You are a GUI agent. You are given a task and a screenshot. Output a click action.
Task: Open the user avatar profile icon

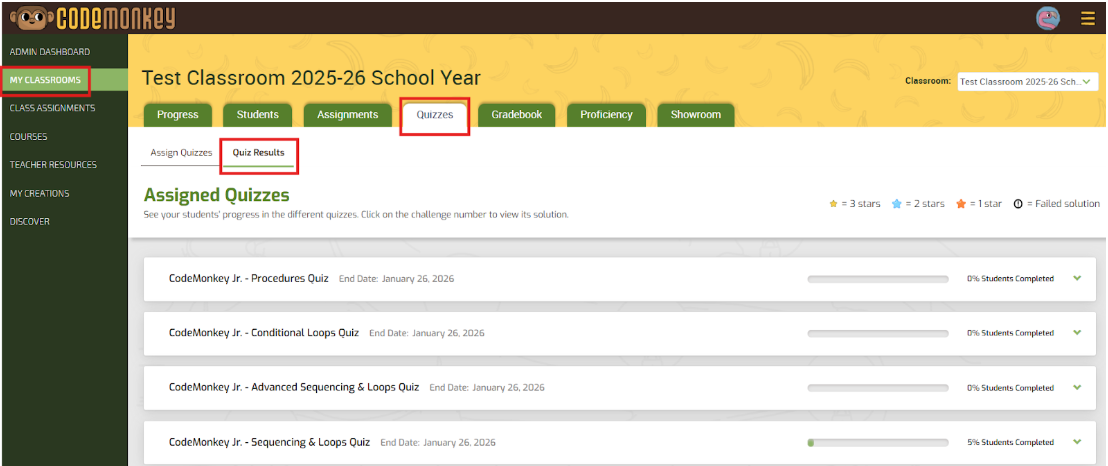point(1047,17)
